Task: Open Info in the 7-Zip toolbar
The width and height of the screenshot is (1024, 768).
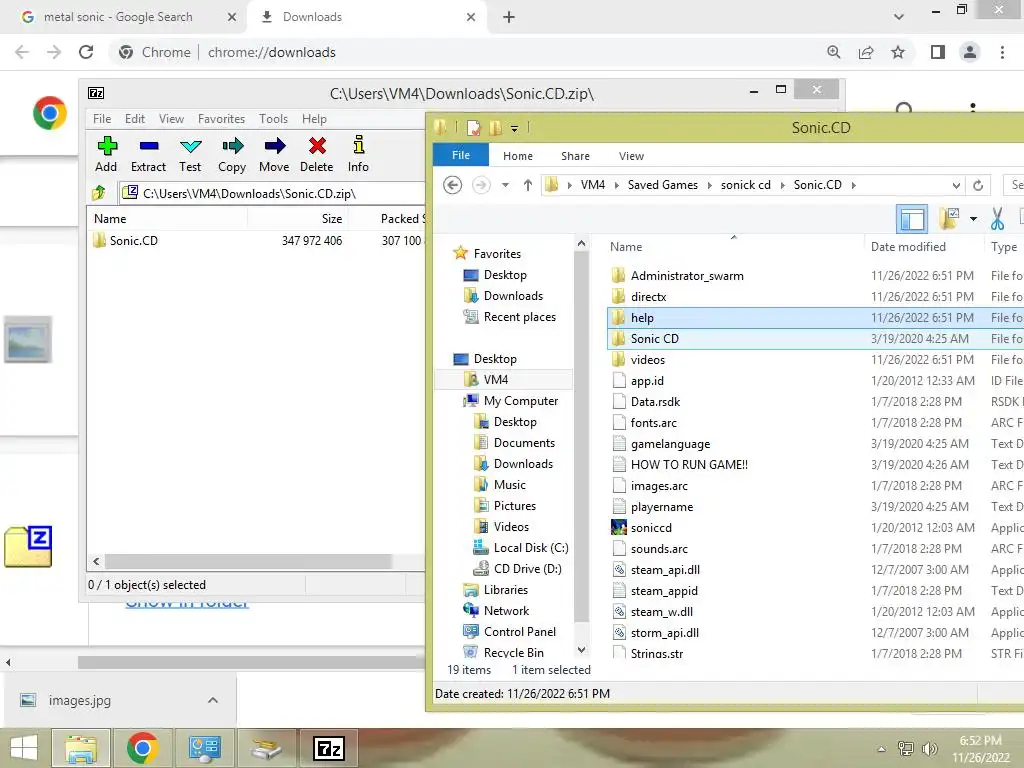Action: click(358, 154)
